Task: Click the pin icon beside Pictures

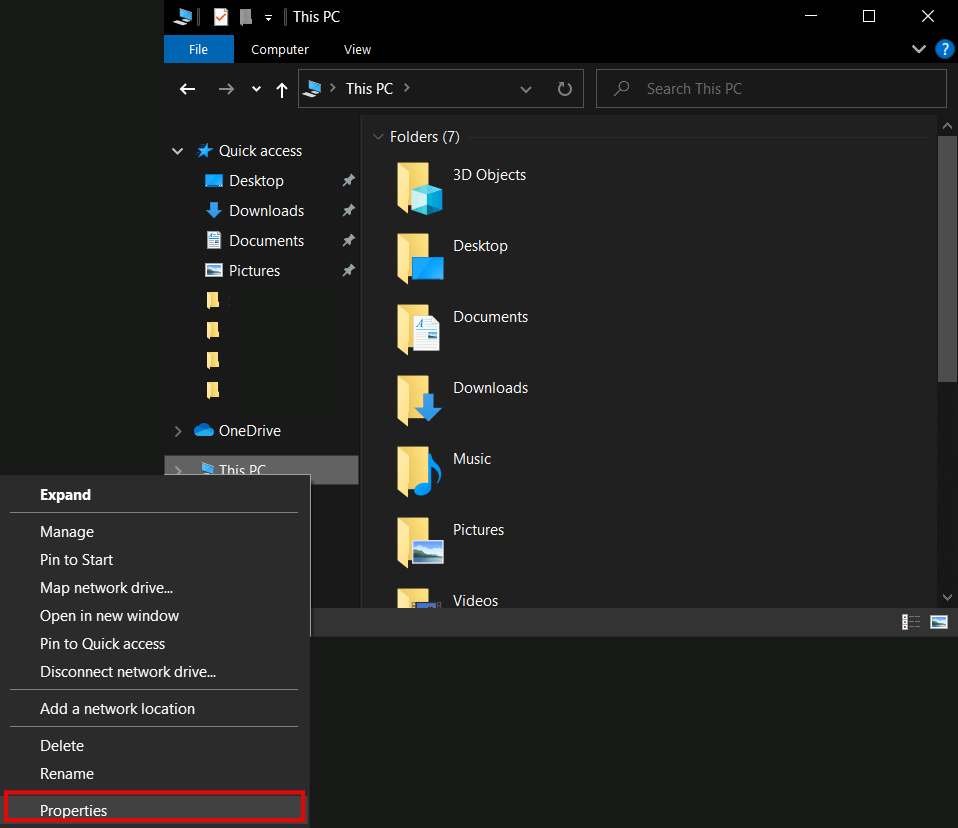Action: click(348, 271)
